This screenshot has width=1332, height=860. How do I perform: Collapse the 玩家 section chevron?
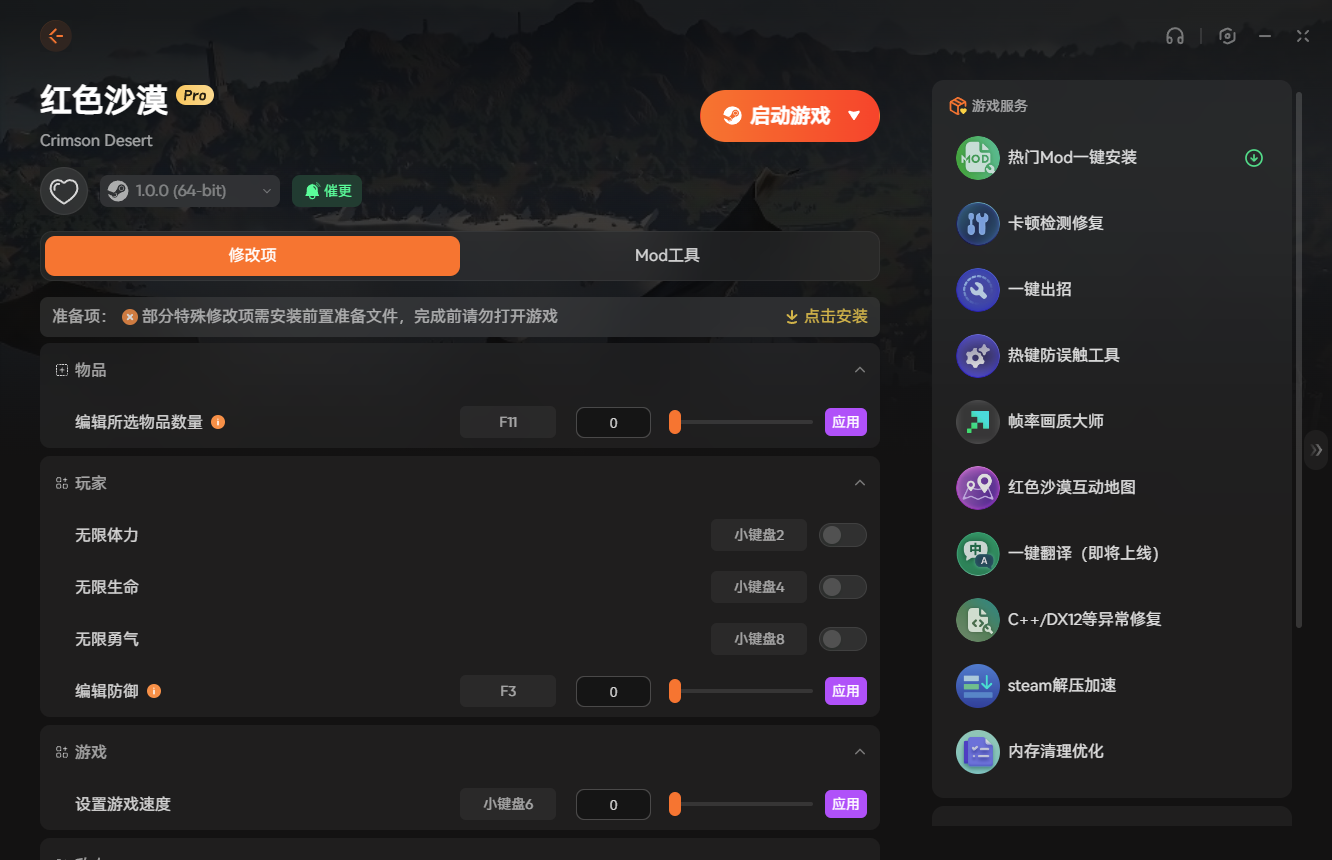click(x=859, y=483)
